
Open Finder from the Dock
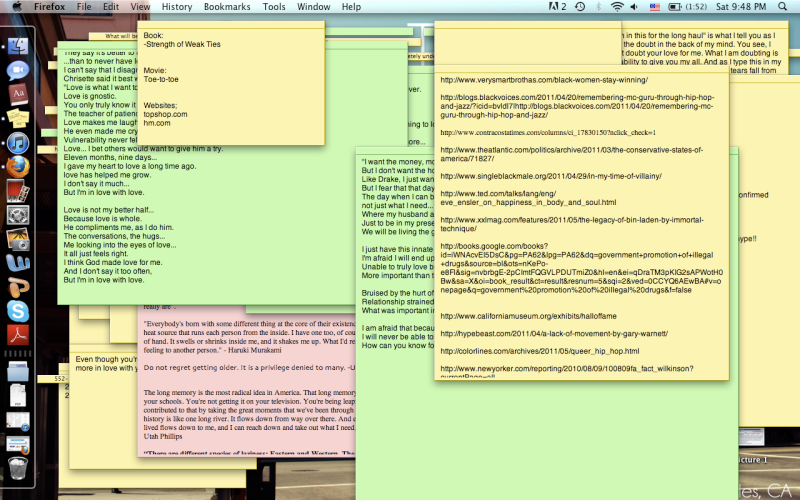point(18,46)
